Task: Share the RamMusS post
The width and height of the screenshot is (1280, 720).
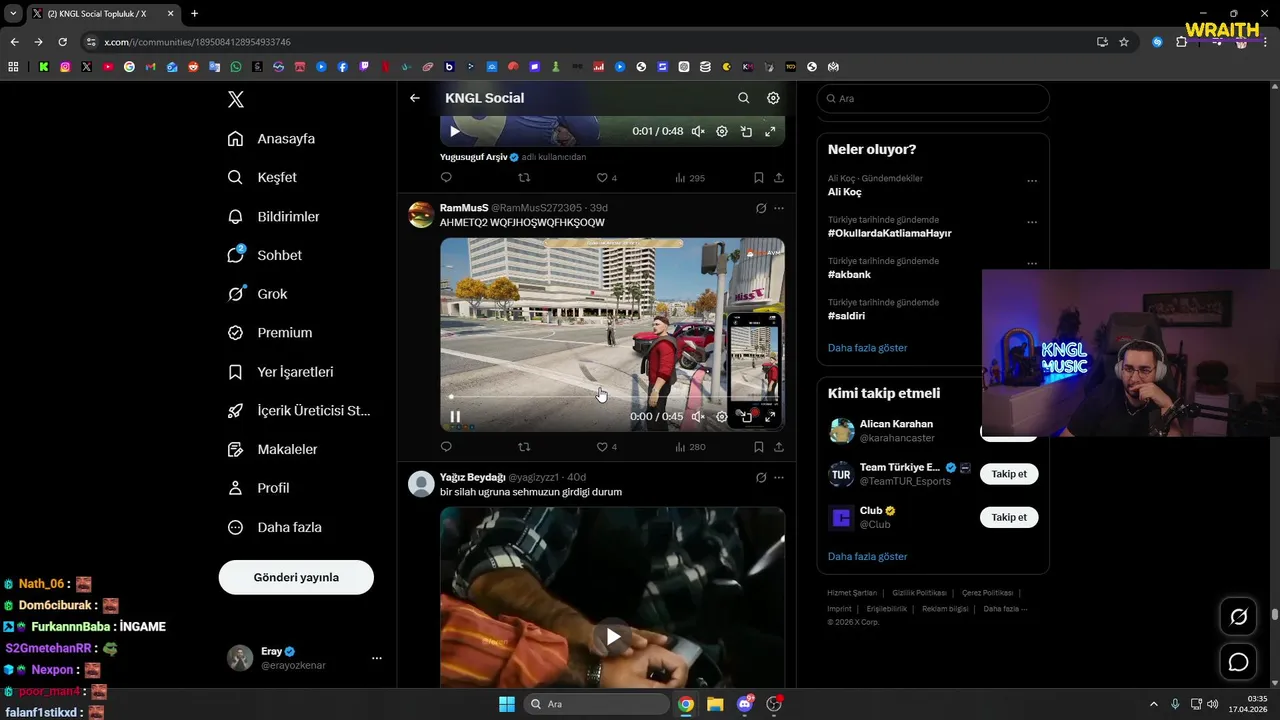Action: coord(779,447)
